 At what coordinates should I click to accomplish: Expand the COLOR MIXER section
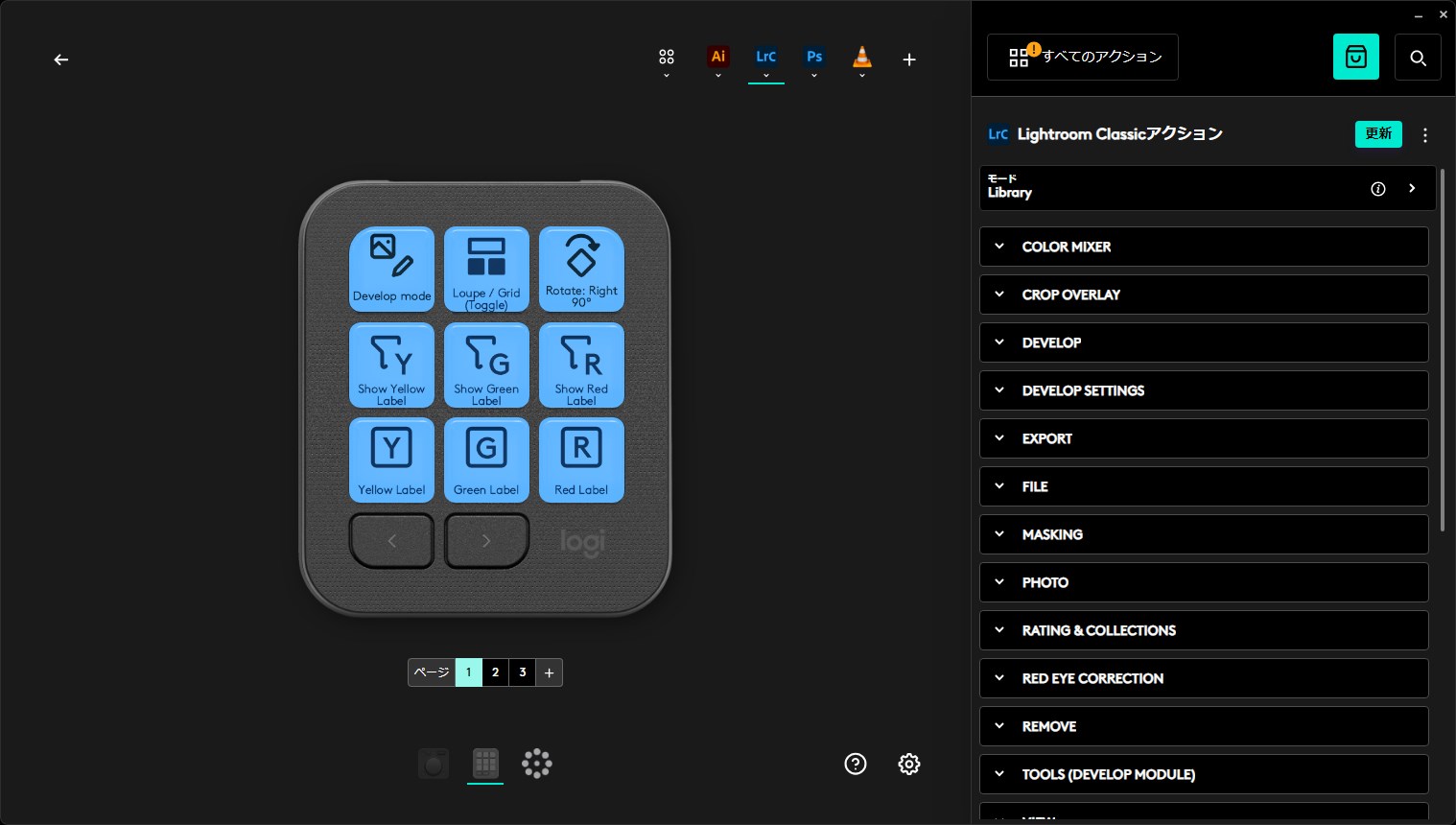coord(1204,247)
